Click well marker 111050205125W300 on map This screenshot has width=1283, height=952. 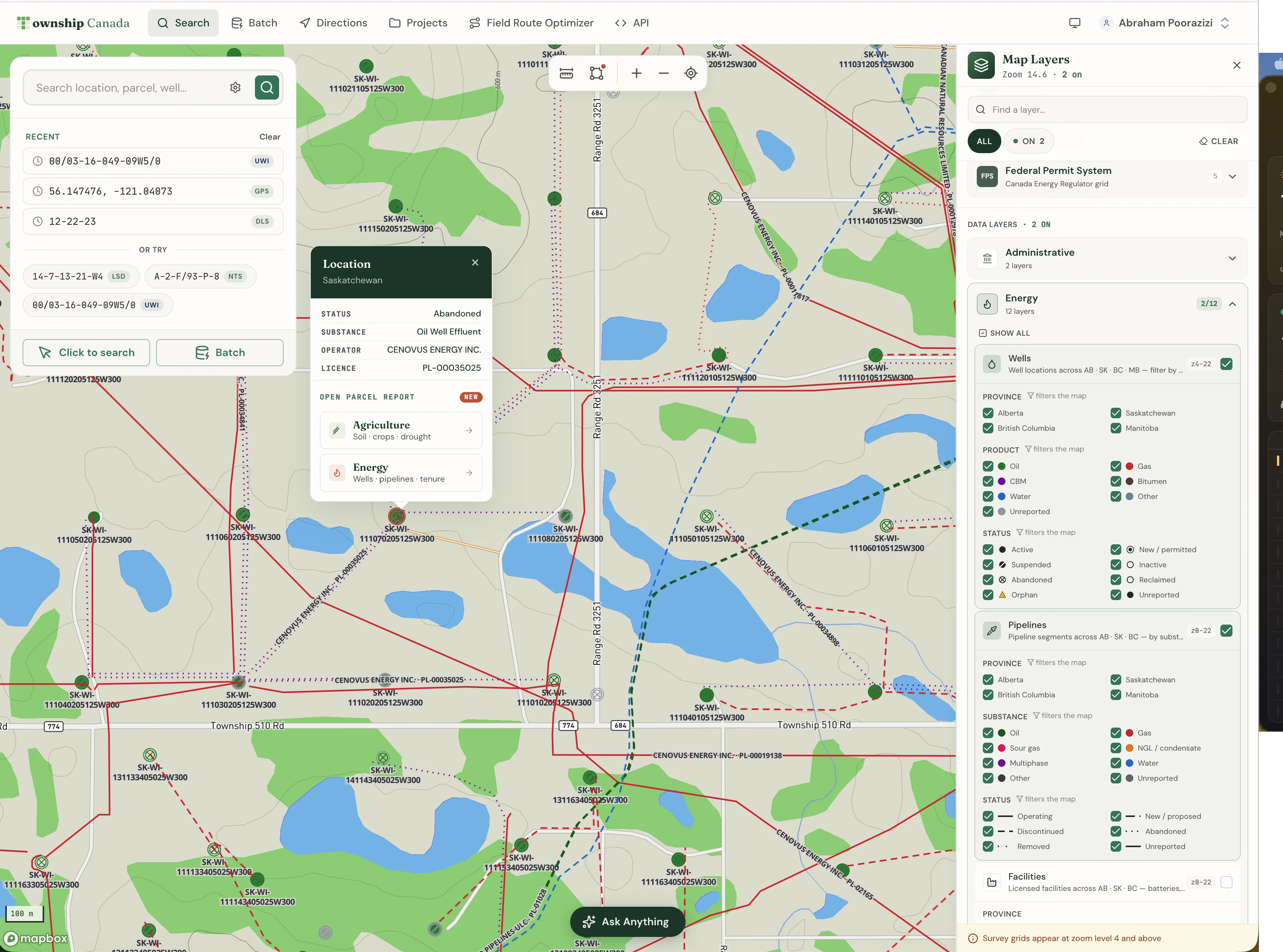point(94,517)
